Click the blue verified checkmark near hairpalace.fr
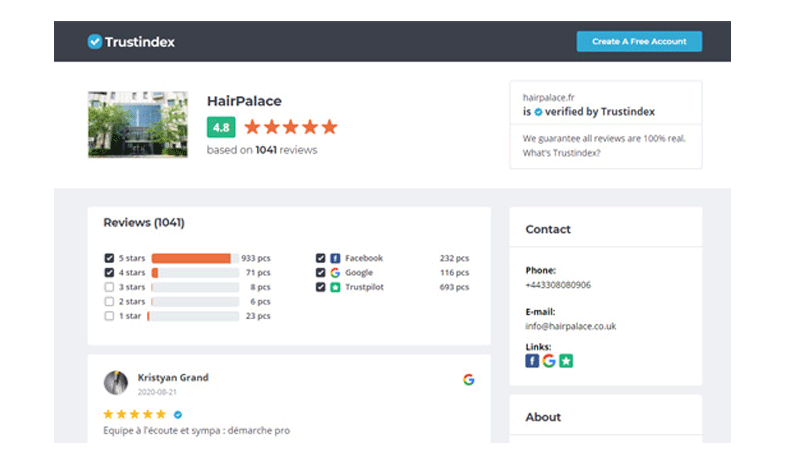This screenshot has width=785, height=474. [x=538, y=113]
